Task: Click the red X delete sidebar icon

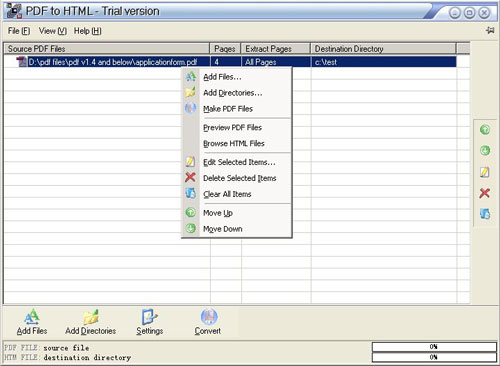Action: [485, 193]
